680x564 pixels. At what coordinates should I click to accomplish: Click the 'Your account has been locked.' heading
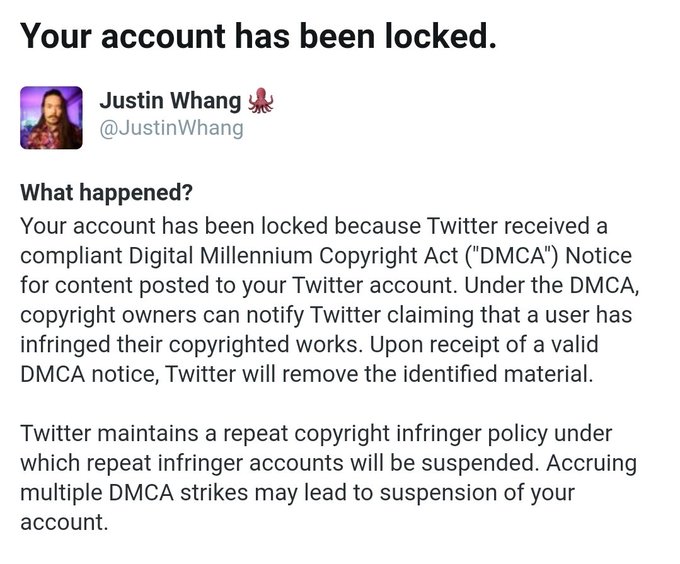(x=258, y=36)
